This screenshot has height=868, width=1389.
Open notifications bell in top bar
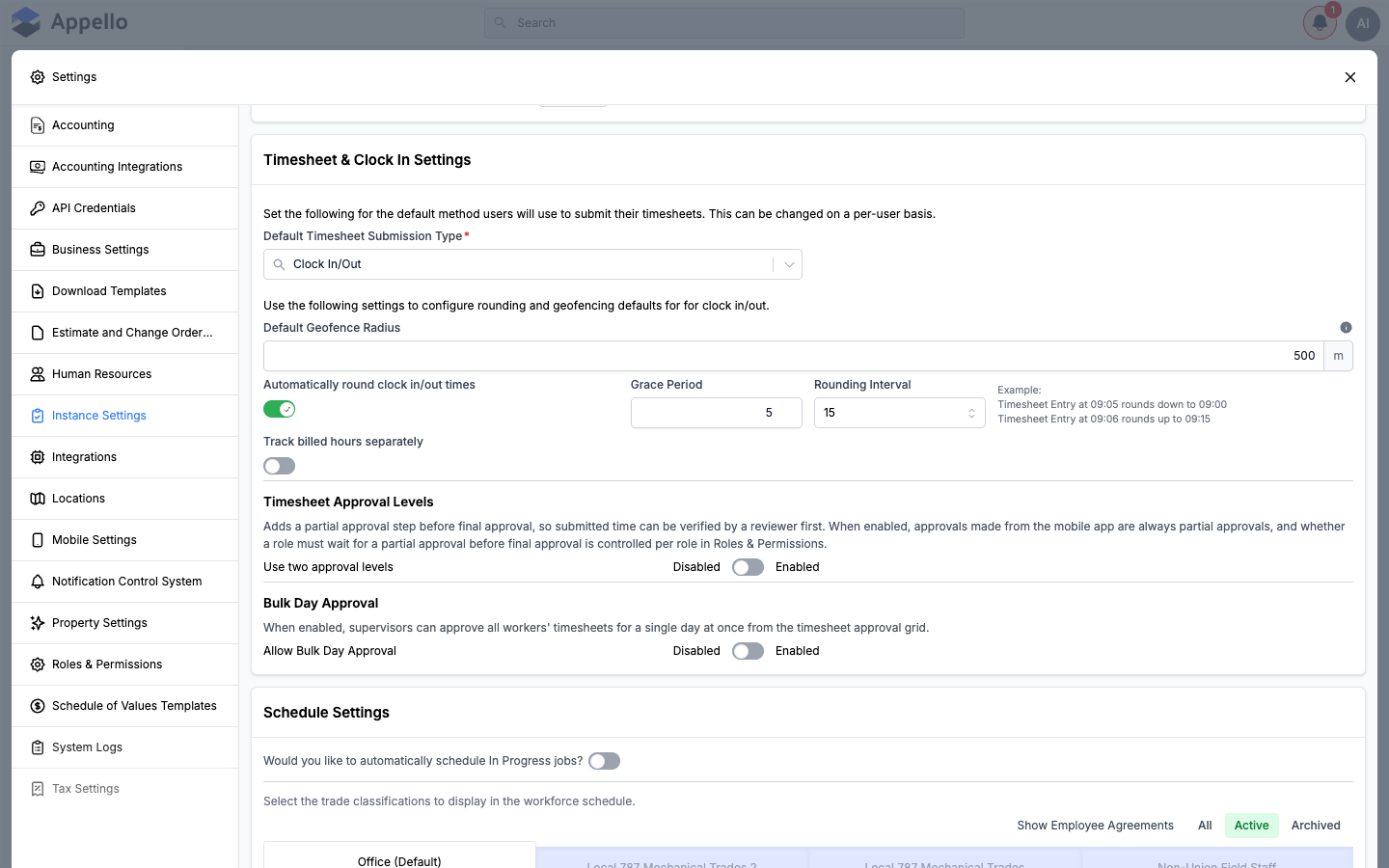(1320, 23)
